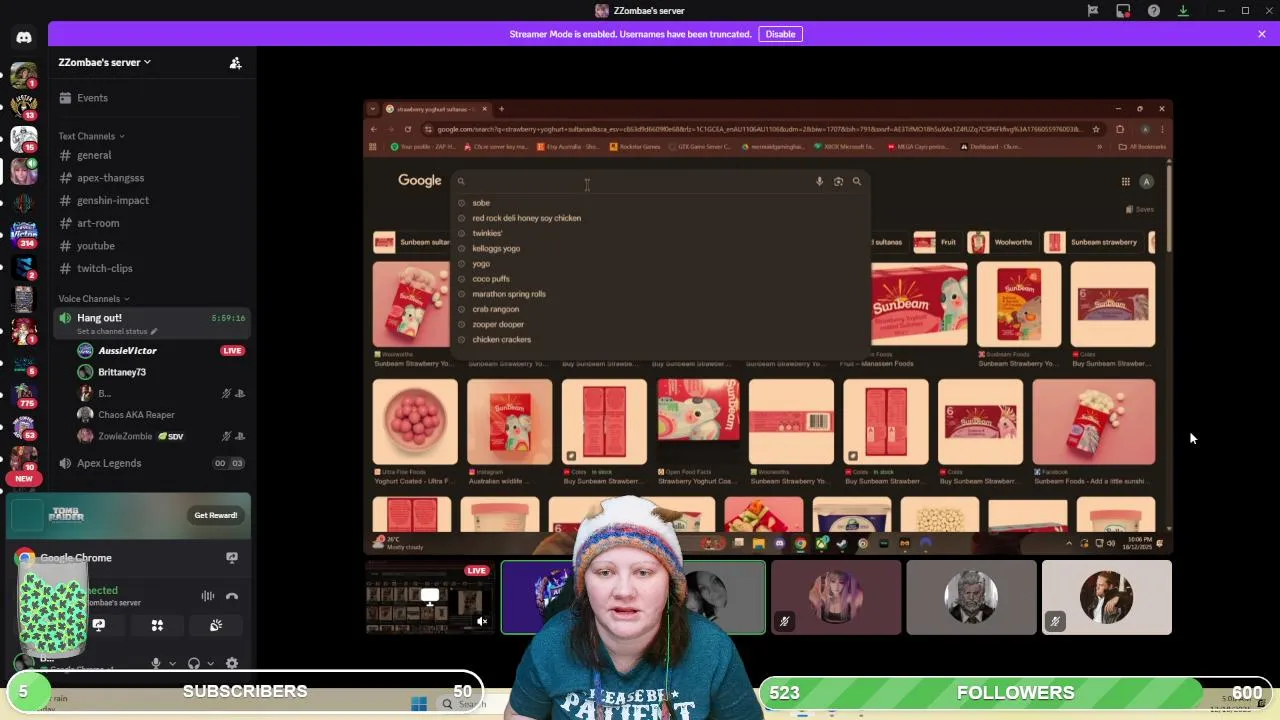The height and width of the screenshot is (720, 1280).
Task: In shared Chrome, click the bookmark star icon
Action: pyautogui.click(x=1096, y=129)
